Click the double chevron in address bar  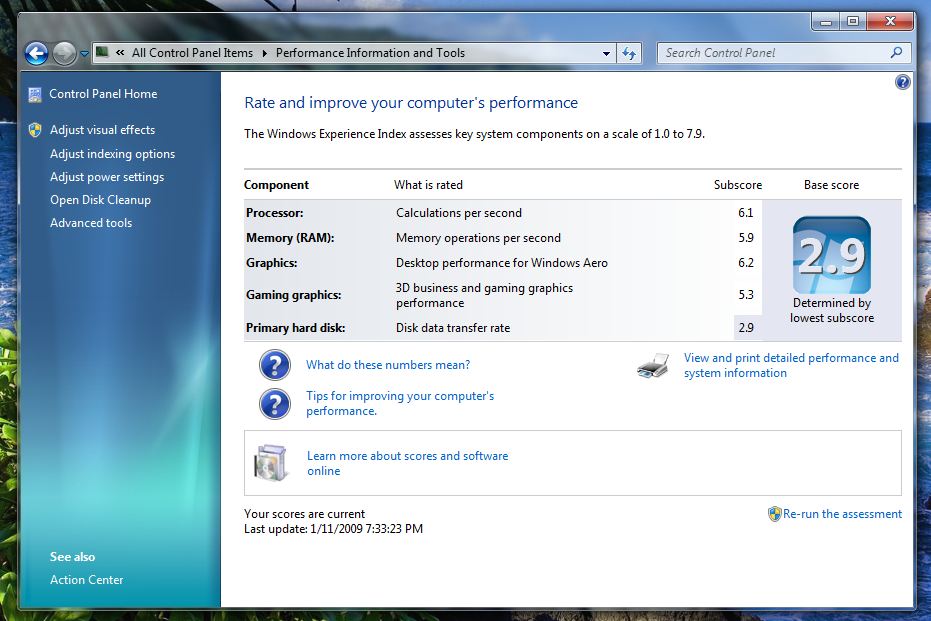[120, 53]
